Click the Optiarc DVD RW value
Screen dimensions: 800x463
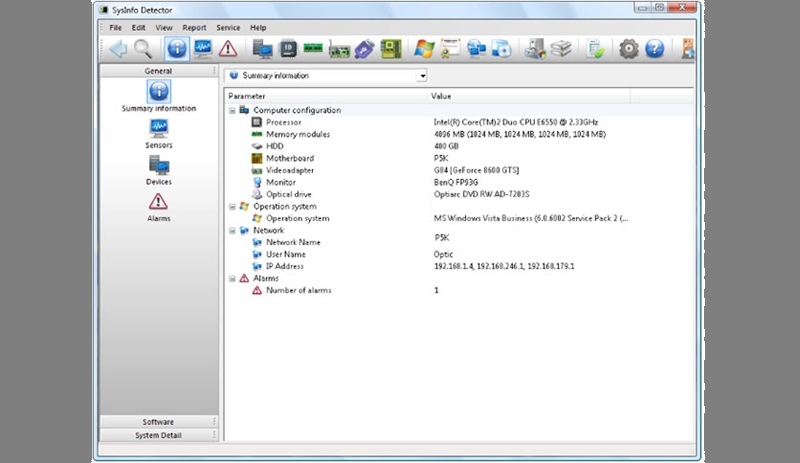click(482, 194)
